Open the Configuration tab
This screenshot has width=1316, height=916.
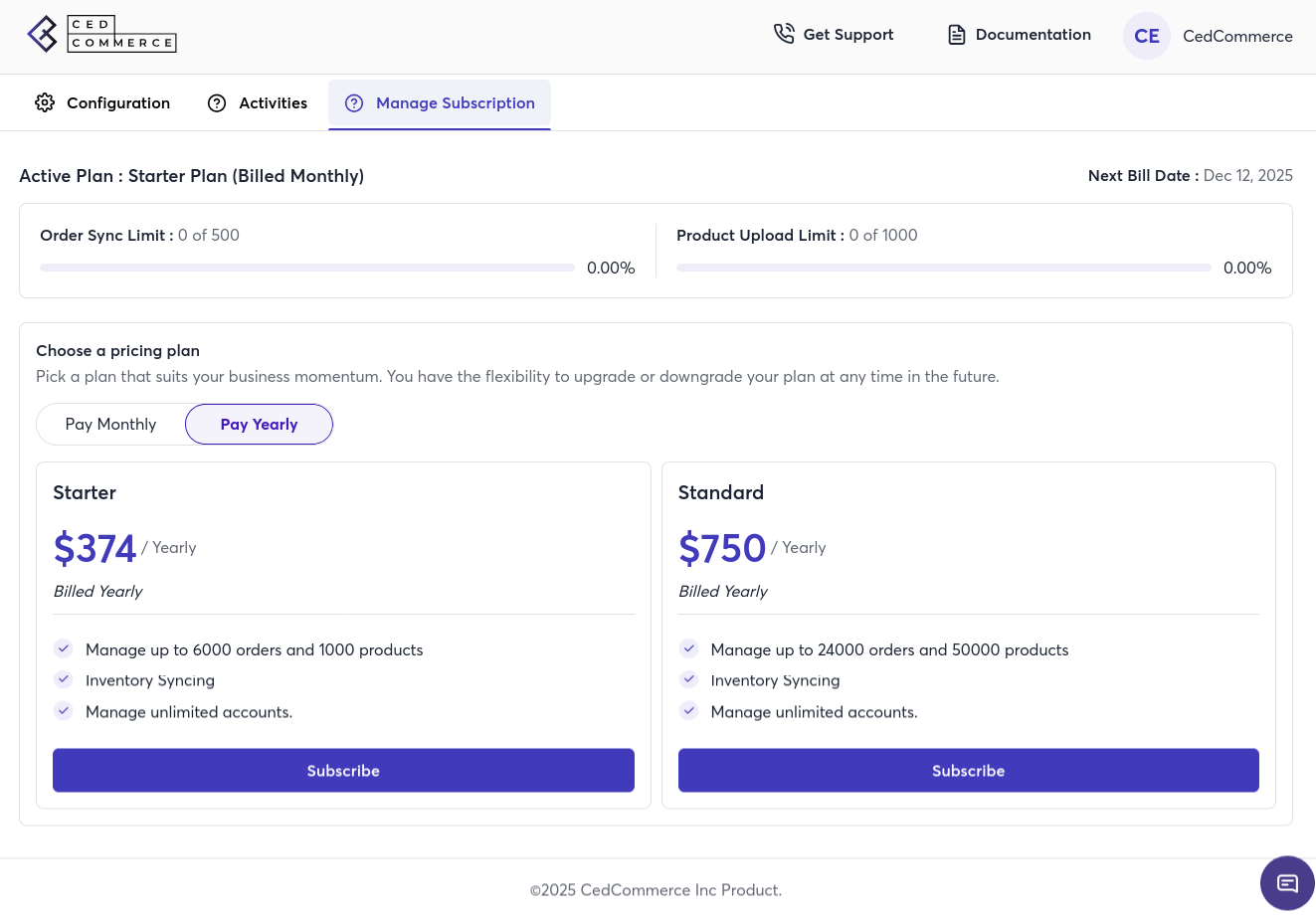tap(117, 103)
